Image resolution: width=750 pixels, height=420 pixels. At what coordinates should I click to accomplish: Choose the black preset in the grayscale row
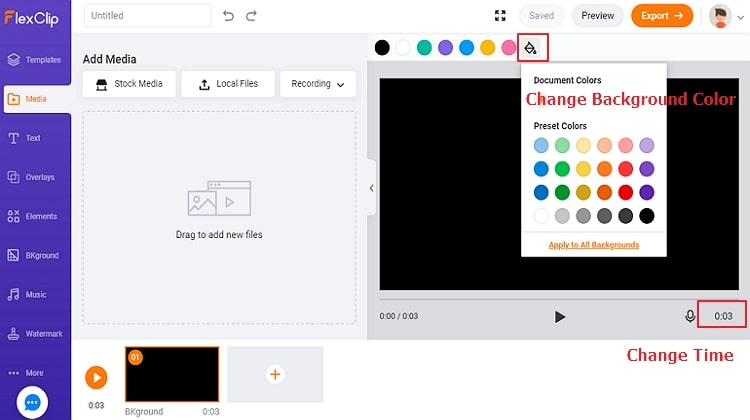tap(646, 216)
